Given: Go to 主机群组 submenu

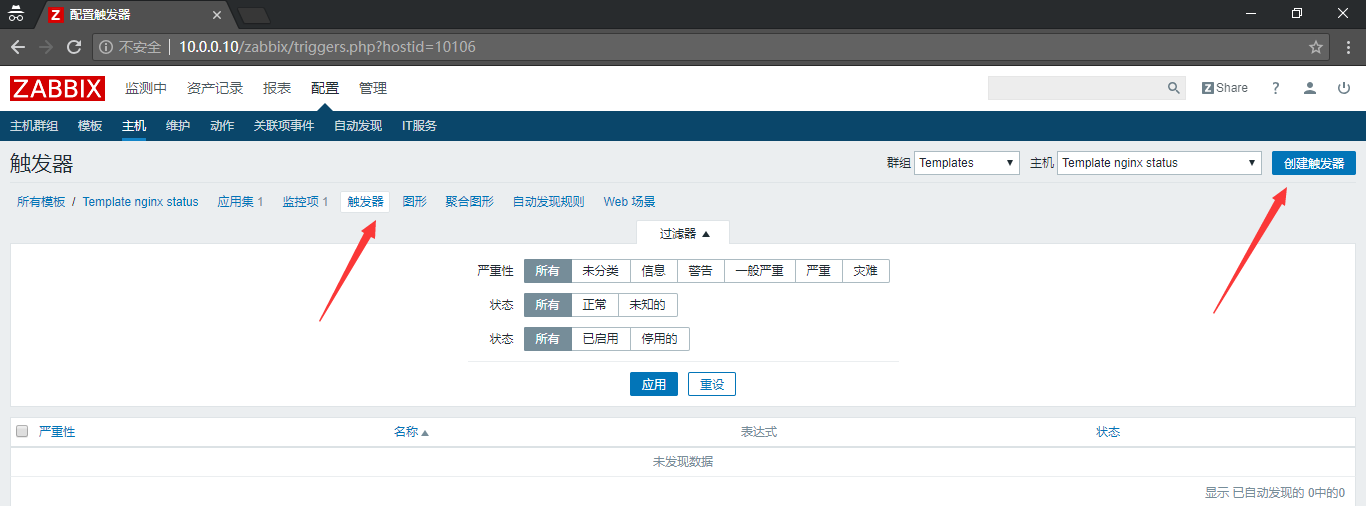Looking at the screenshot, I should click(34, 126).
